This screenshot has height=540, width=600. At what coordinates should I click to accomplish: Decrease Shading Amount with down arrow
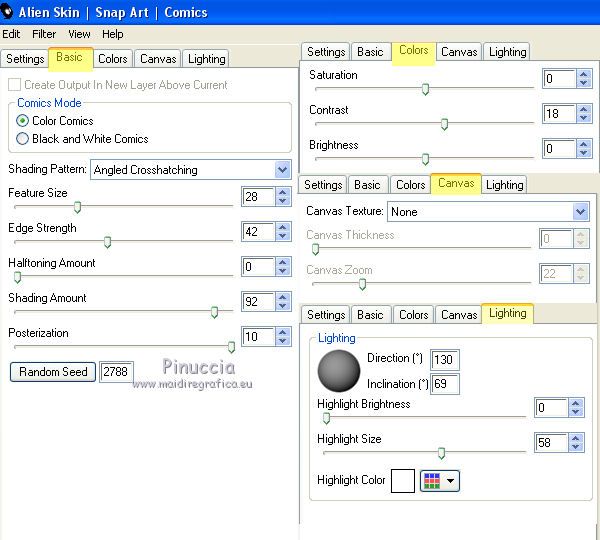click(283, 306)
